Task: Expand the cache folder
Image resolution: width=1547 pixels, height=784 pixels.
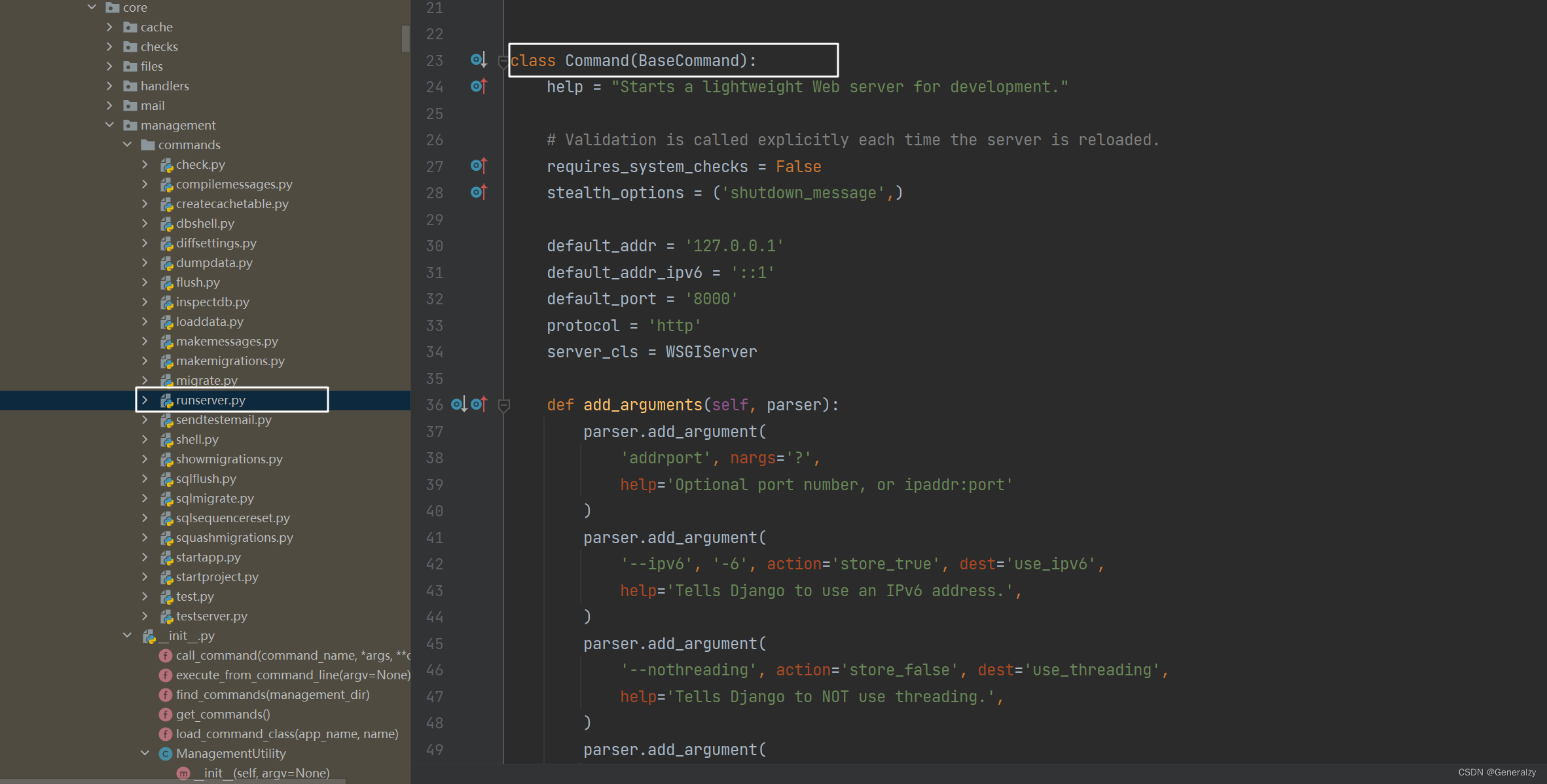Action: [109, 27]
